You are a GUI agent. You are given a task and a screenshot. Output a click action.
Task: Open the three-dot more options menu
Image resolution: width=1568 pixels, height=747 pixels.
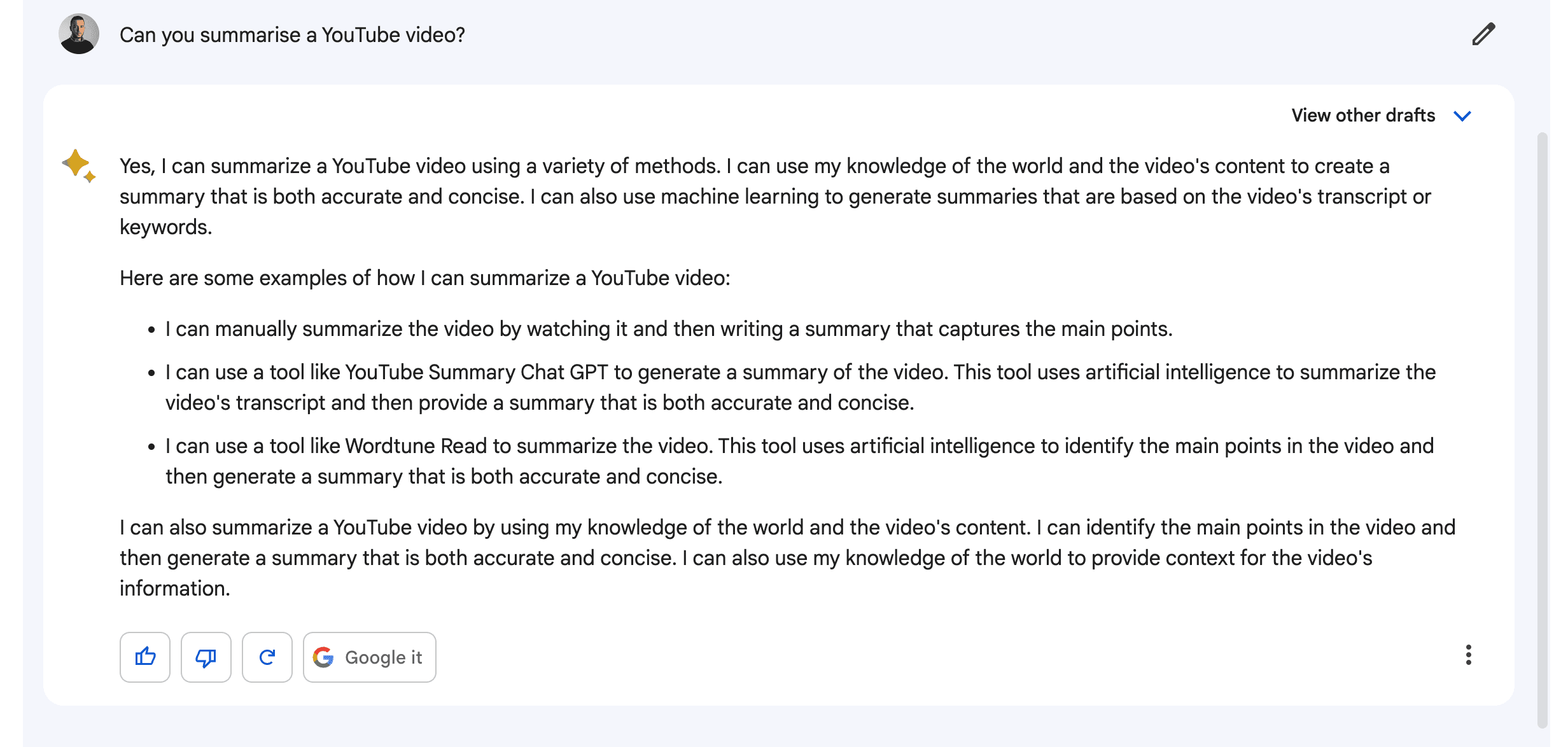pos(1468,655)
